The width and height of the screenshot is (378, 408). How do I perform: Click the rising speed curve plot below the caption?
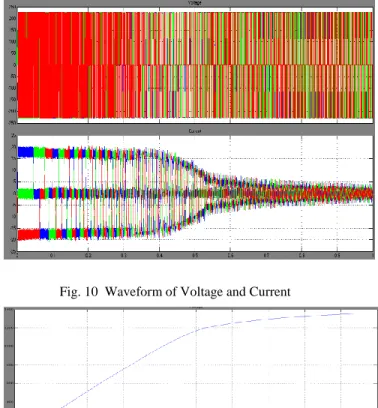click(x=196, y=359)
